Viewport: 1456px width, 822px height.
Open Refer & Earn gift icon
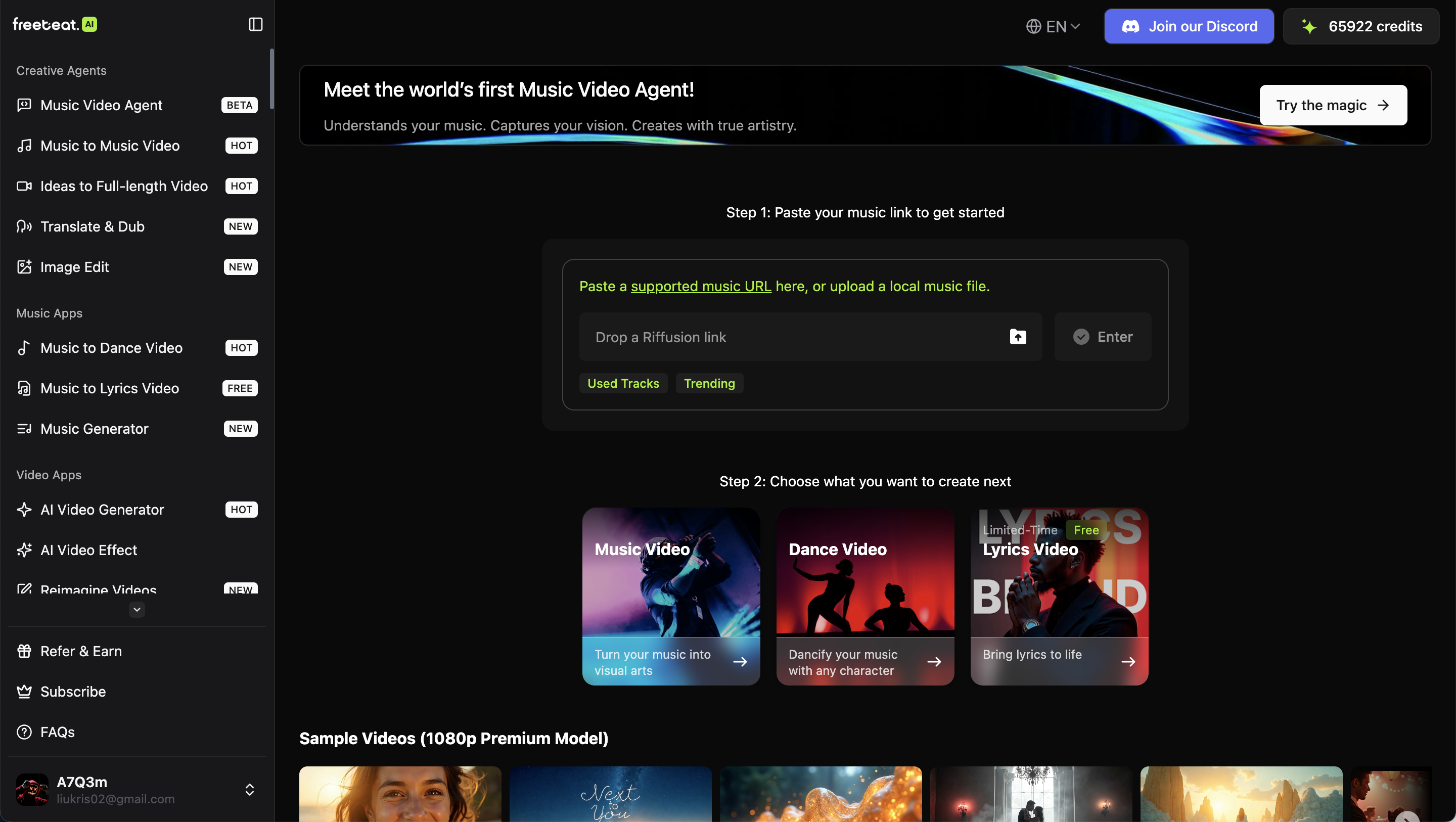[x=24, y=651]
